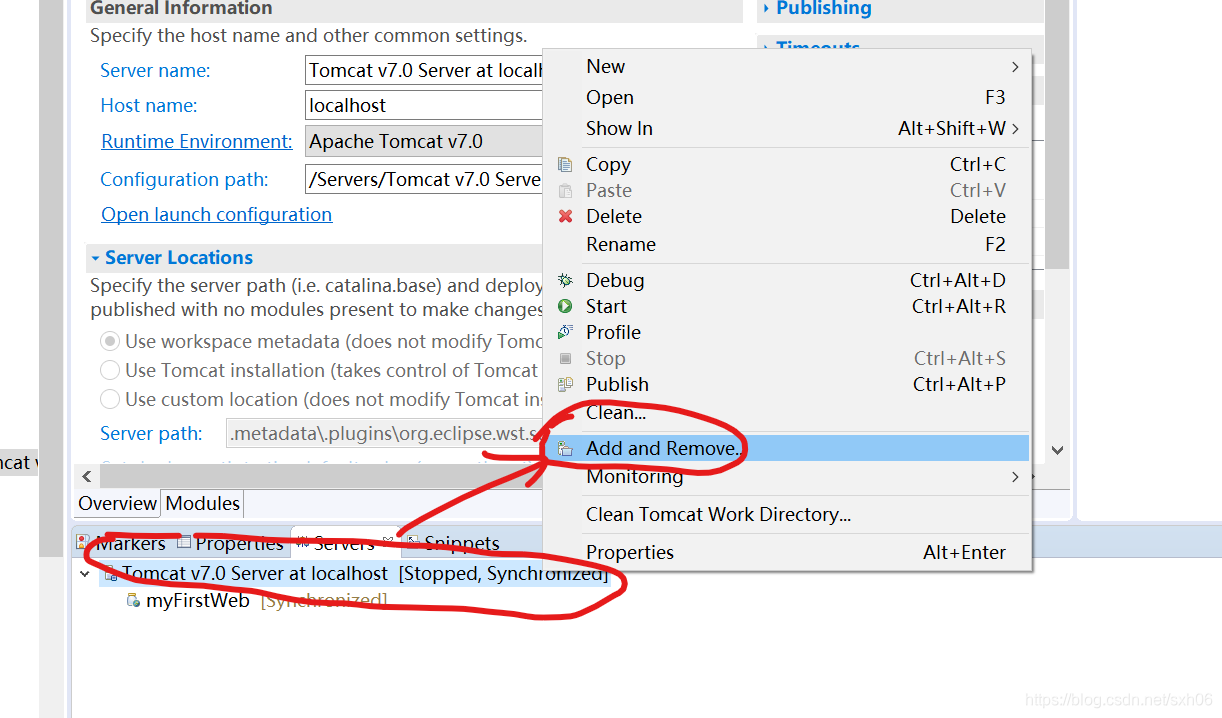Click the Debug bug icon
Image resolution: width=1222 pixels, height=718 pixels.
pyautogui.click(x=565, y=280)
